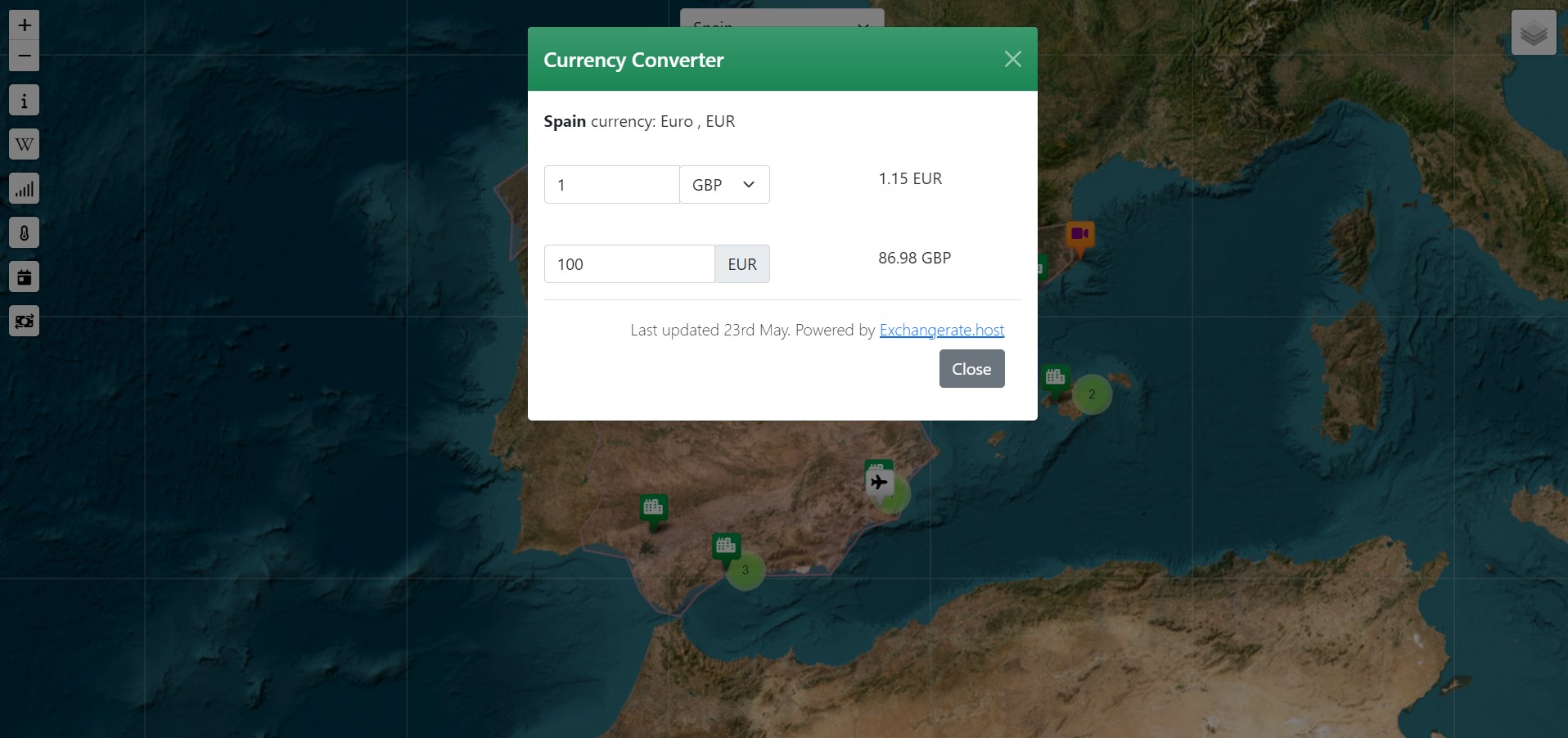Screen dimensions: 1568x738
Task: Dismiss the Currency Converter with X
Action: [1012, 59]
